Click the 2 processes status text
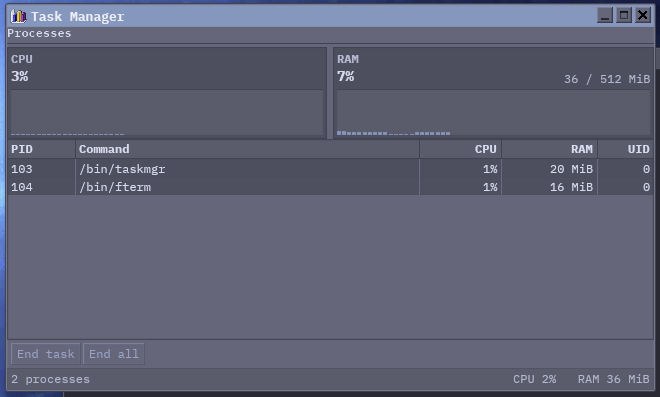 click(51, 379)
